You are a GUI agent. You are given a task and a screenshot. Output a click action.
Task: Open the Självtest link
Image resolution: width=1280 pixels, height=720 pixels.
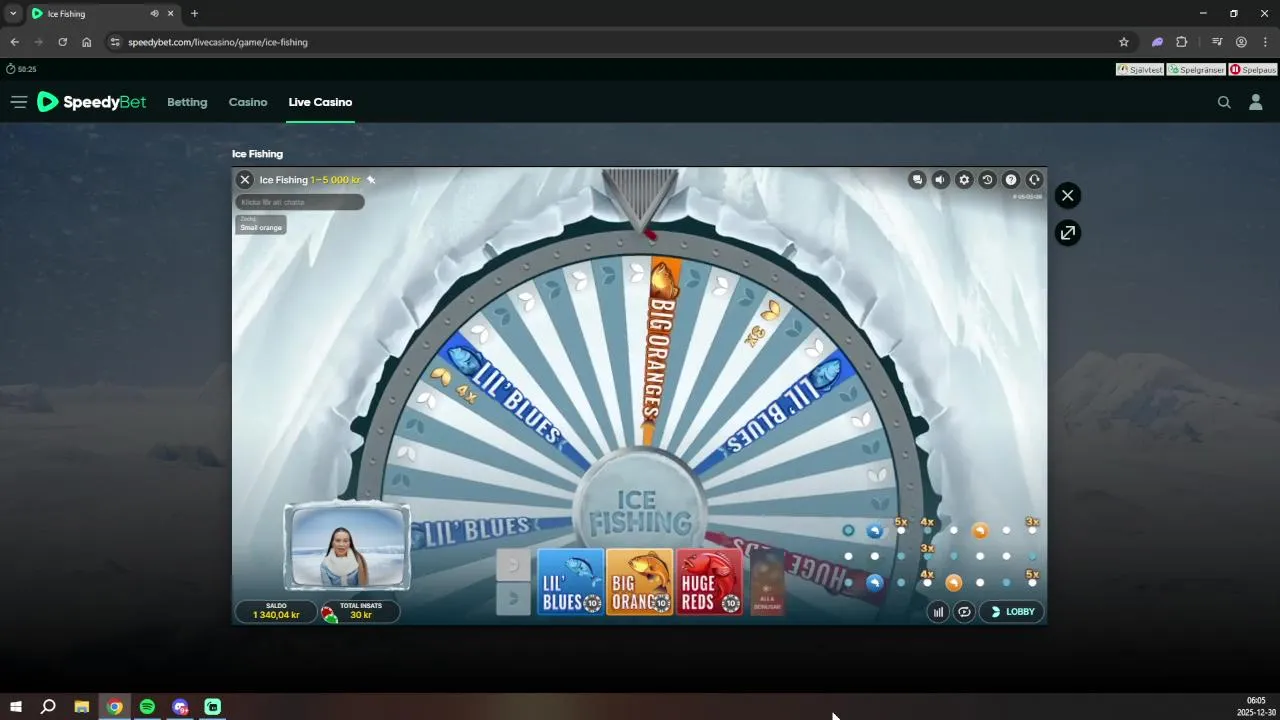pos(1140,70)
